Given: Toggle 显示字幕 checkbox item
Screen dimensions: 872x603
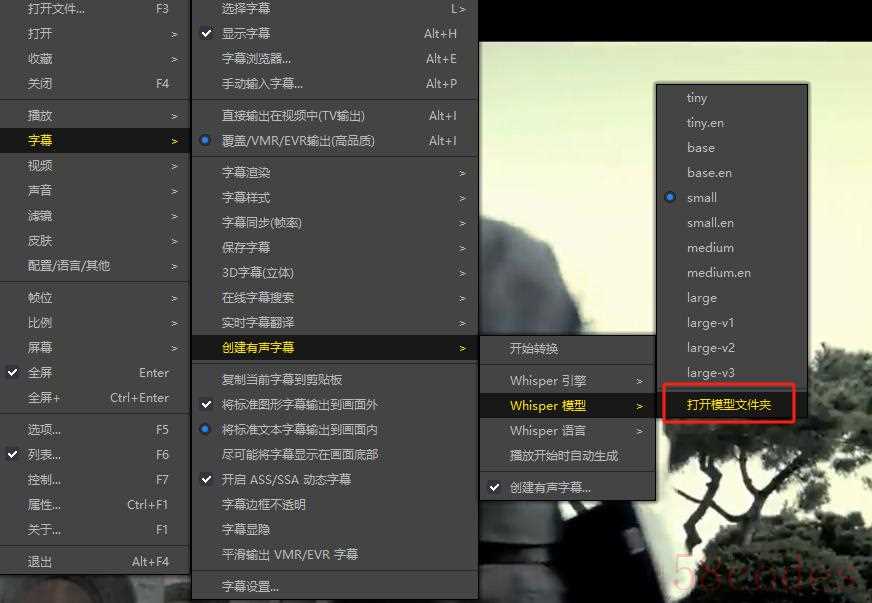Looking at the screenshot, I should point(334,33).
